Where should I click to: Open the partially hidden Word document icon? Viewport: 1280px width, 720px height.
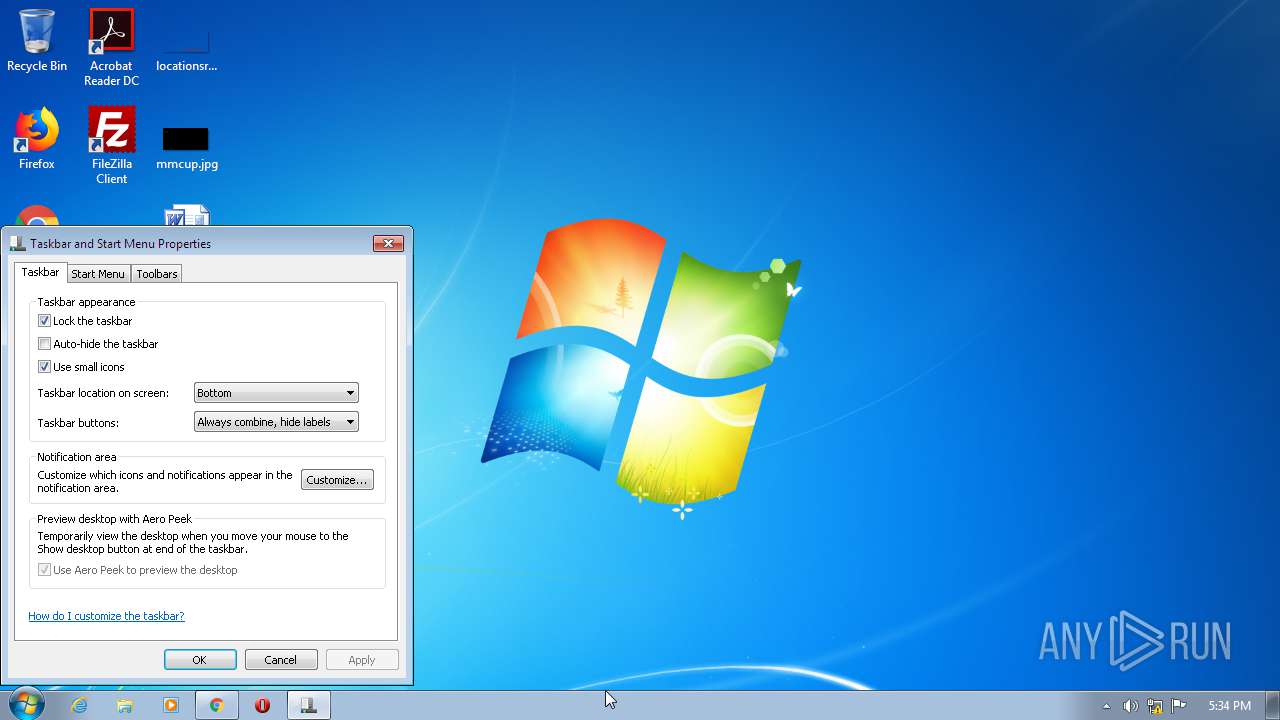[187, 216]
